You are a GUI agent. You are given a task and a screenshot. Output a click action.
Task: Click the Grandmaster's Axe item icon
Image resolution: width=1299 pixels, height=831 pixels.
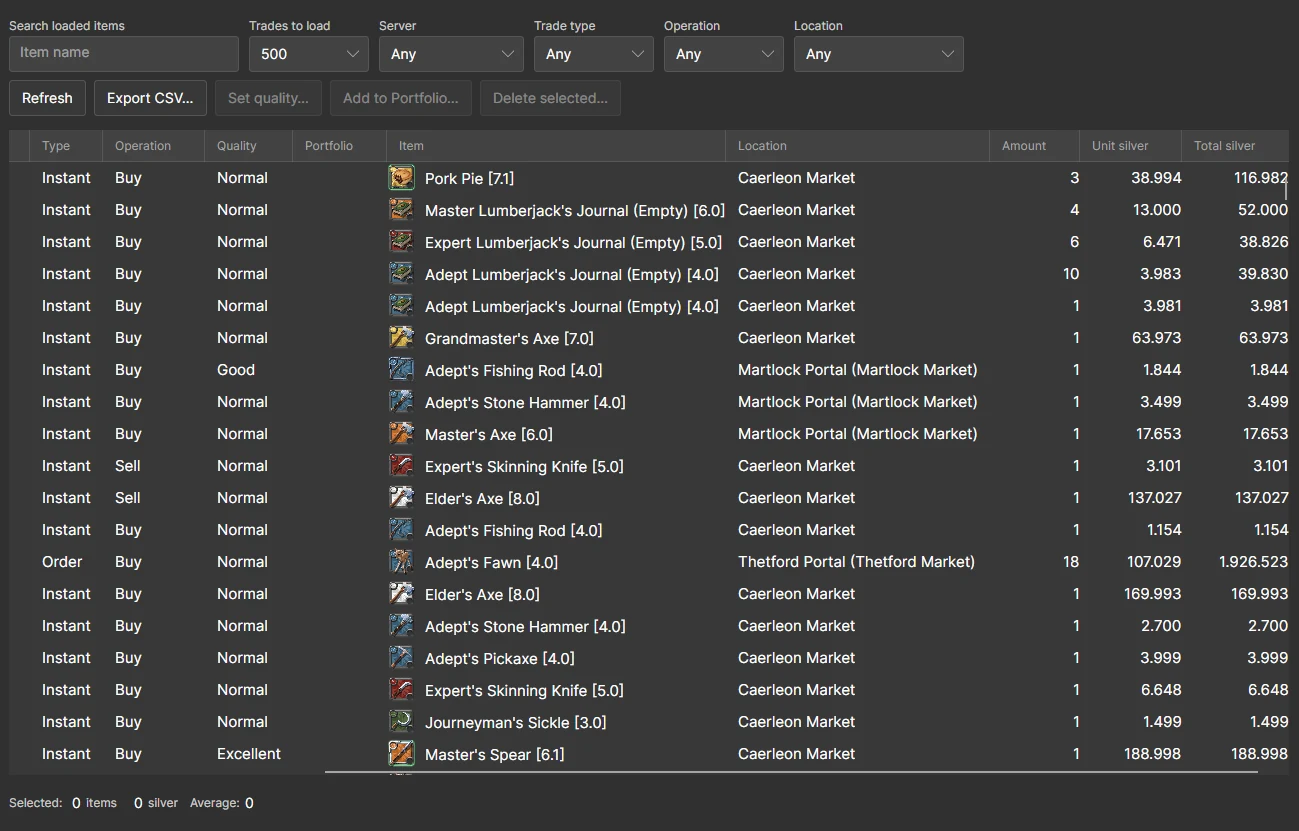401,338
